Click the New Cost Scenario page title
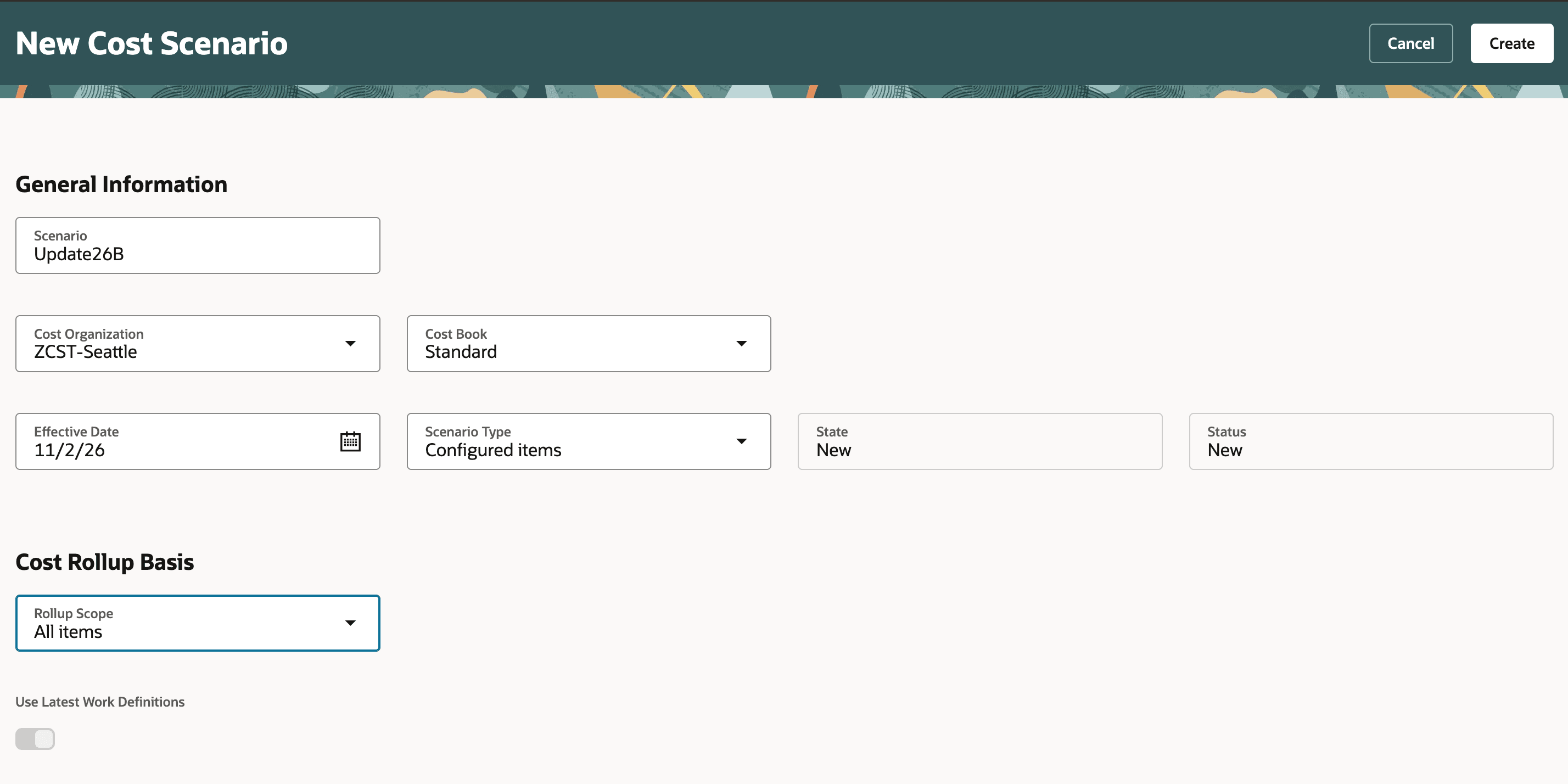This screenshot has width=1568, height=784. click(x=152, y=43)
